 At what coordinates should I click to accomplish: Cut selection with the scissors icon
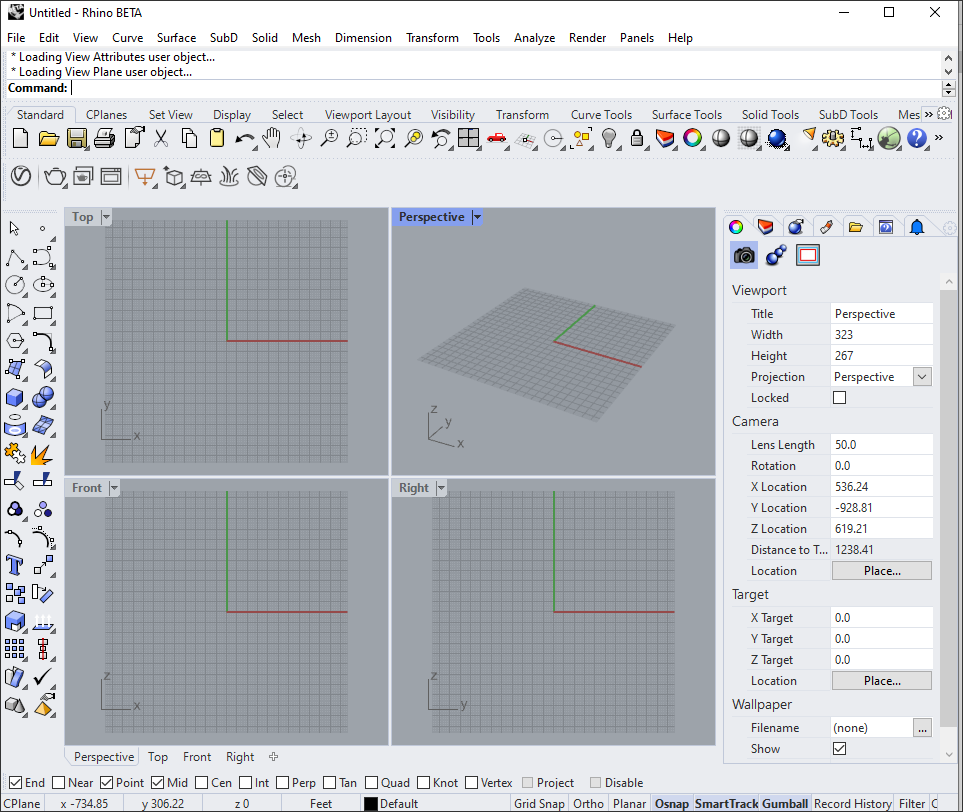tap(161, 138)
